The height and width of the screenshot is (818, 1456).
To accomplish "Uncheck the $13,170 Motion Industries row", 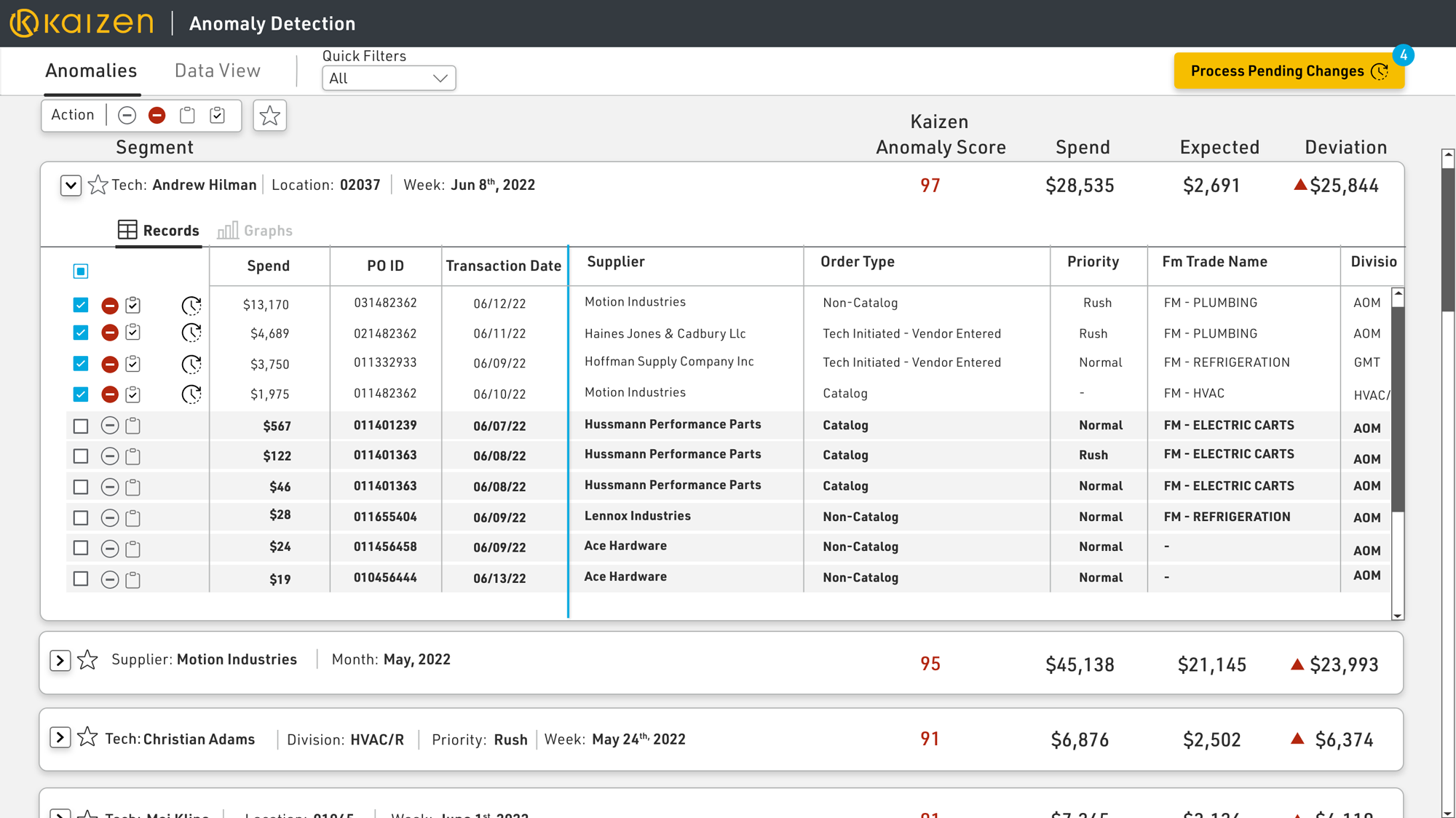I will click(x=81, y=305).
